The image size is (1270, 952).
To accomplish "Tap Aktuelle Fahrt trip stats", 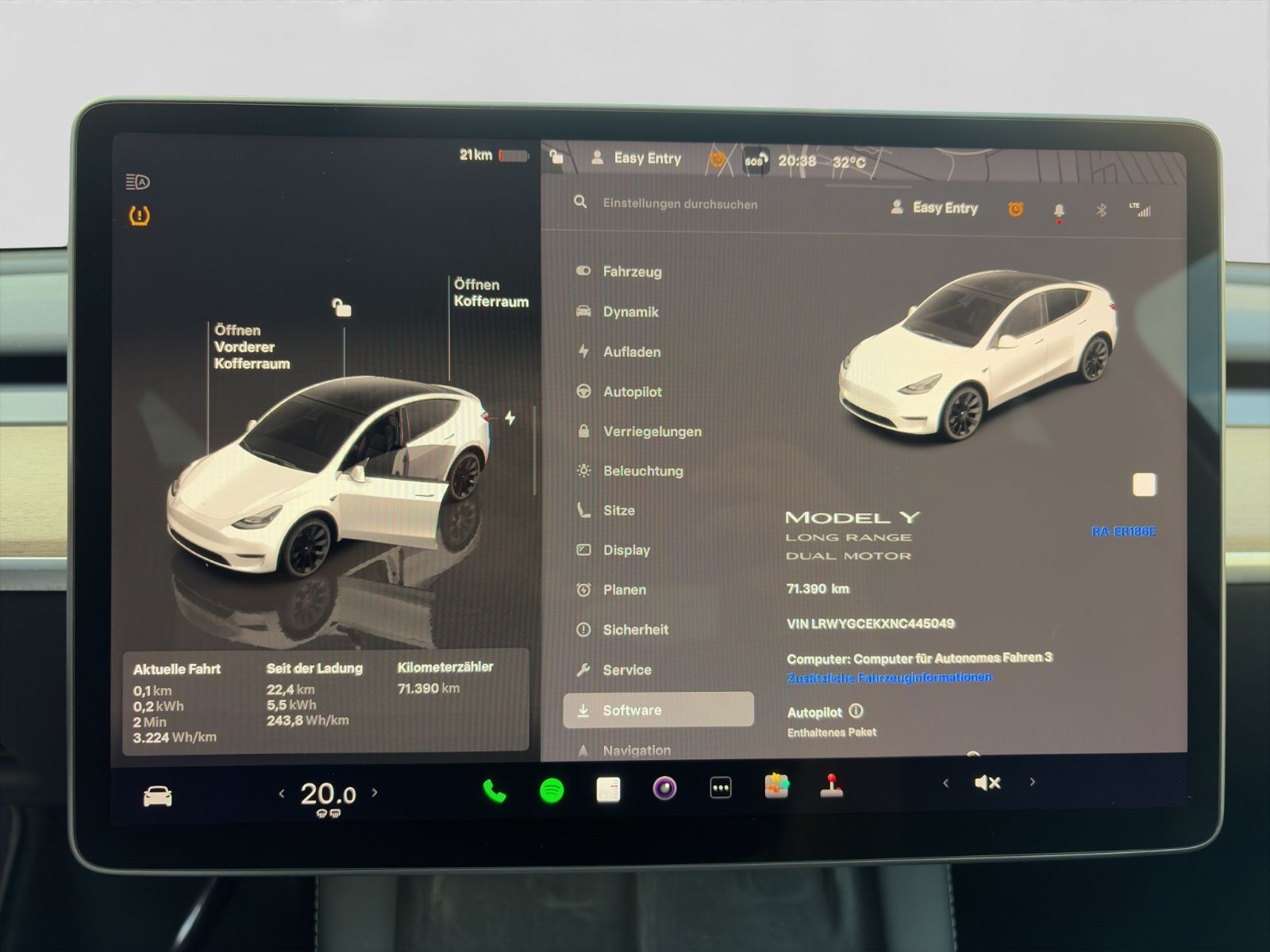I will (176, 703).
